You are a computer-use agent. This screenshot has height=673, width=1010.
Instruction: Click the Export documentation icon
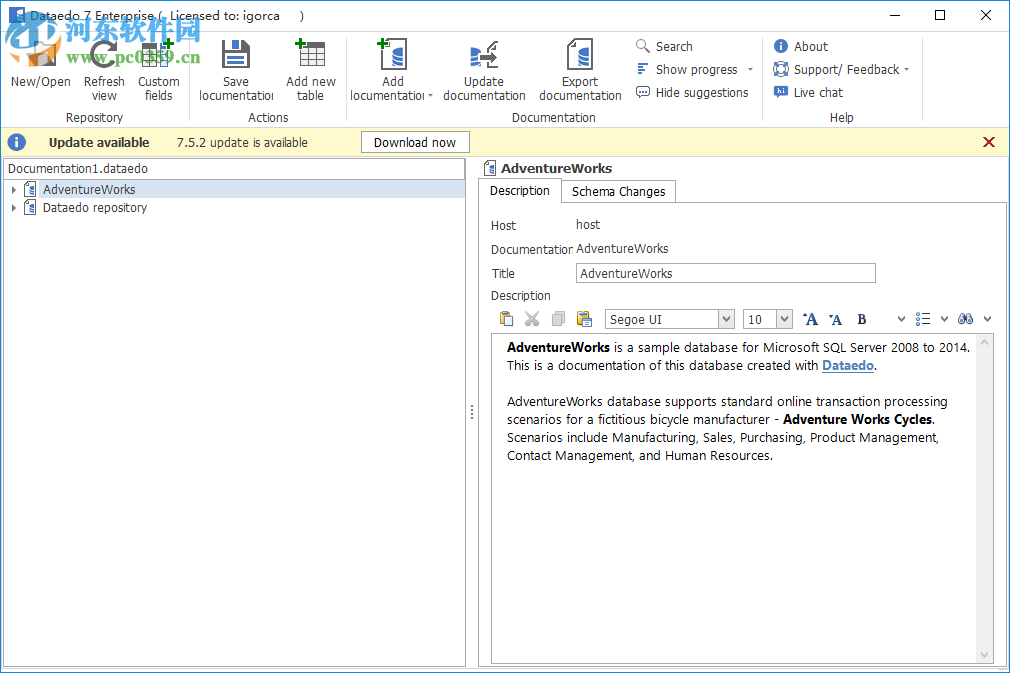(580, 55)
